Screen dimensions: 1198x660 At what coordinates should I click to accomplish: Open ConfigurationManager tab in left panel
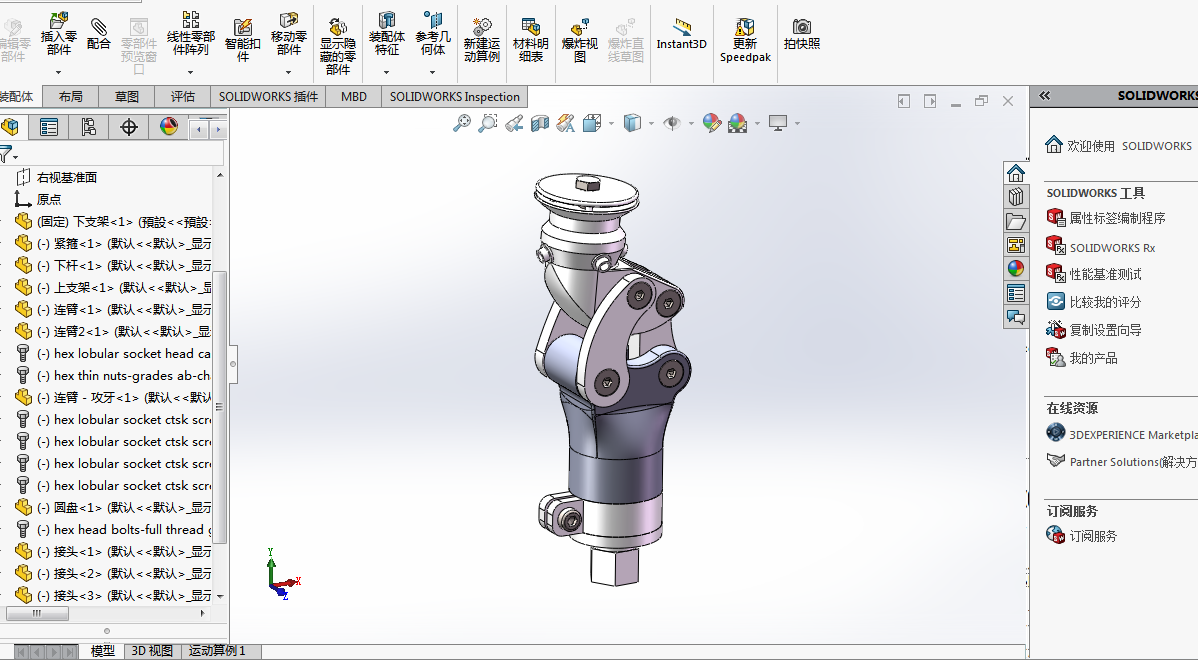coord(89,127)
